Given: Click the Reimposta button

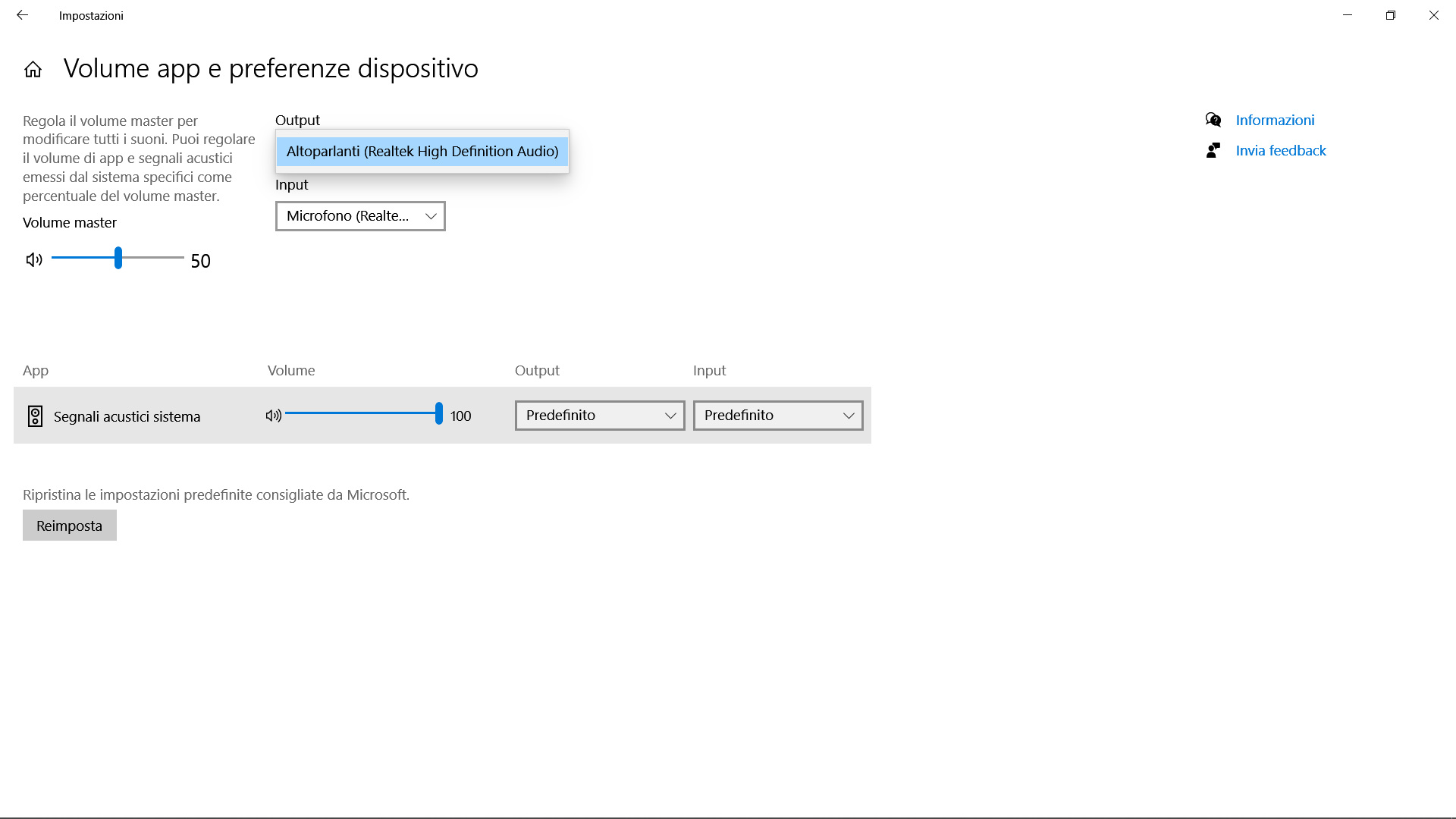Looking at the screenshot, I should pos(69,526).
